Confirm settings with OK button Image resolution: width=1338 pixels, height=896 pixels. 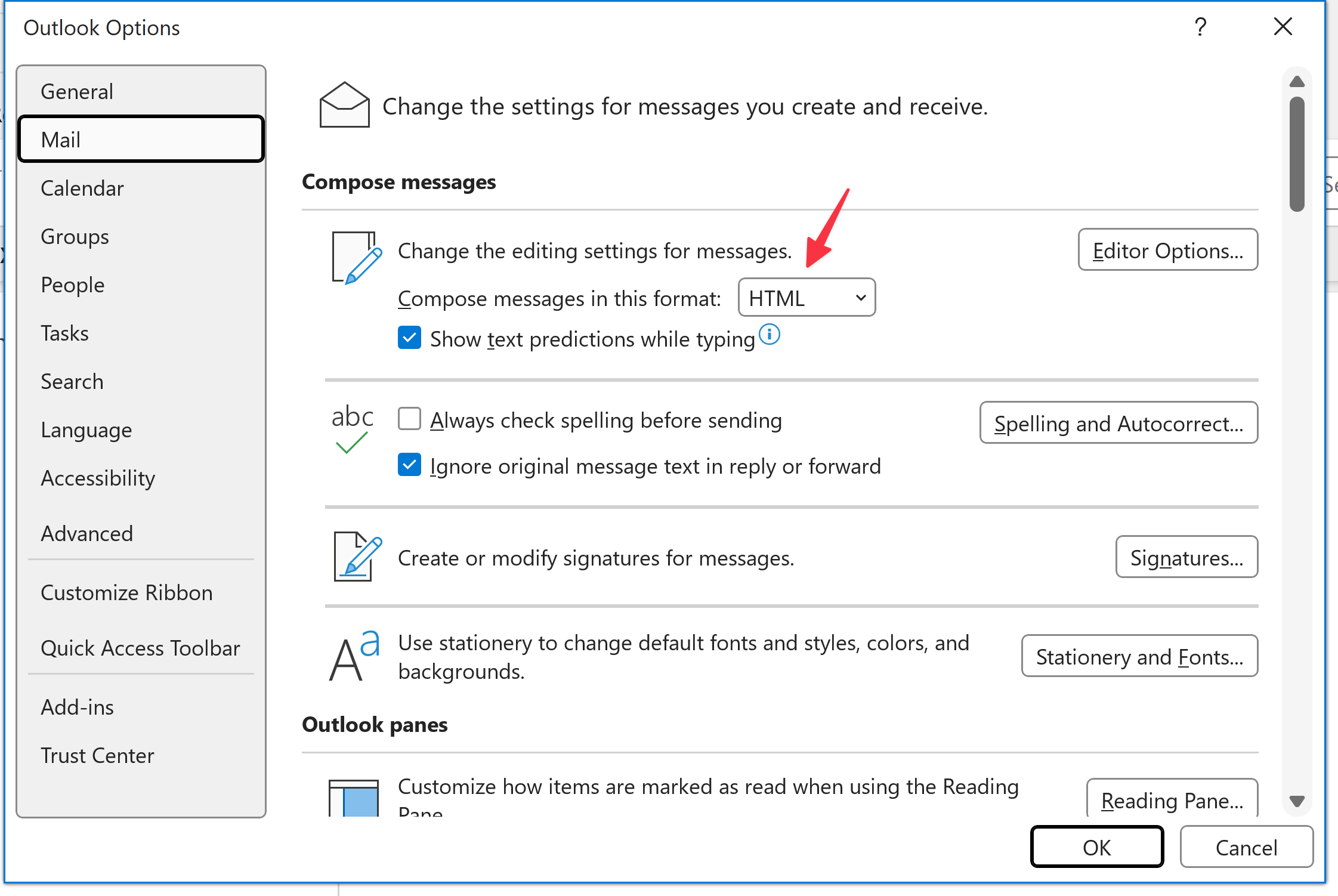(1096, 847)
